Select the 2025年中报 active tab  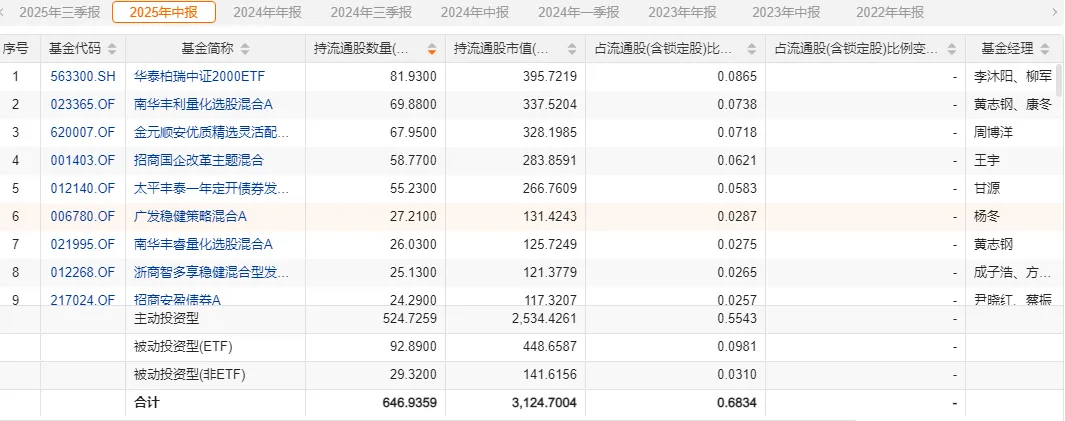tap(163, 12)
